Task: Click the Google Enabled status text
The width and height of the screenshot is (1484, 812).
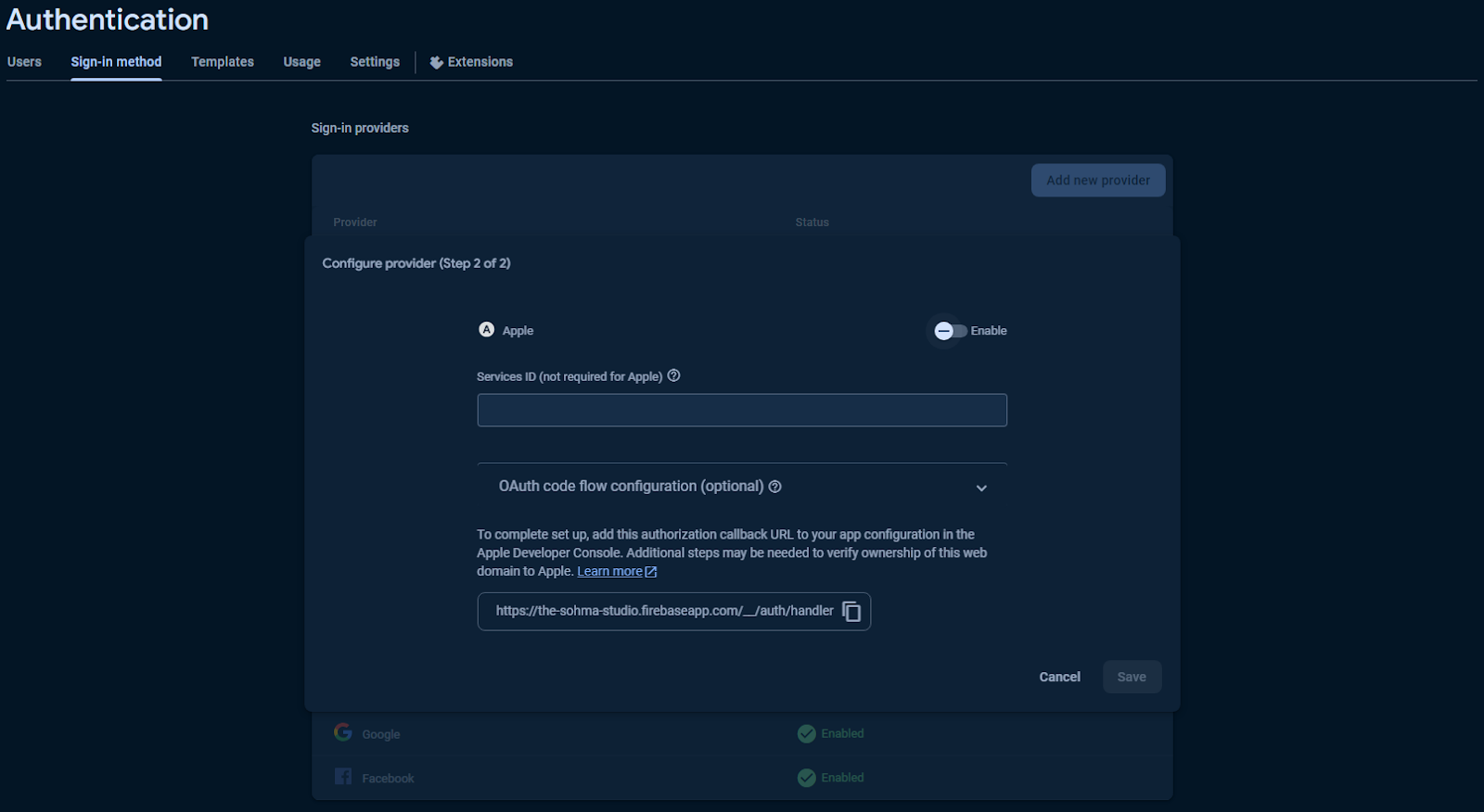Action: pos(842,733)
